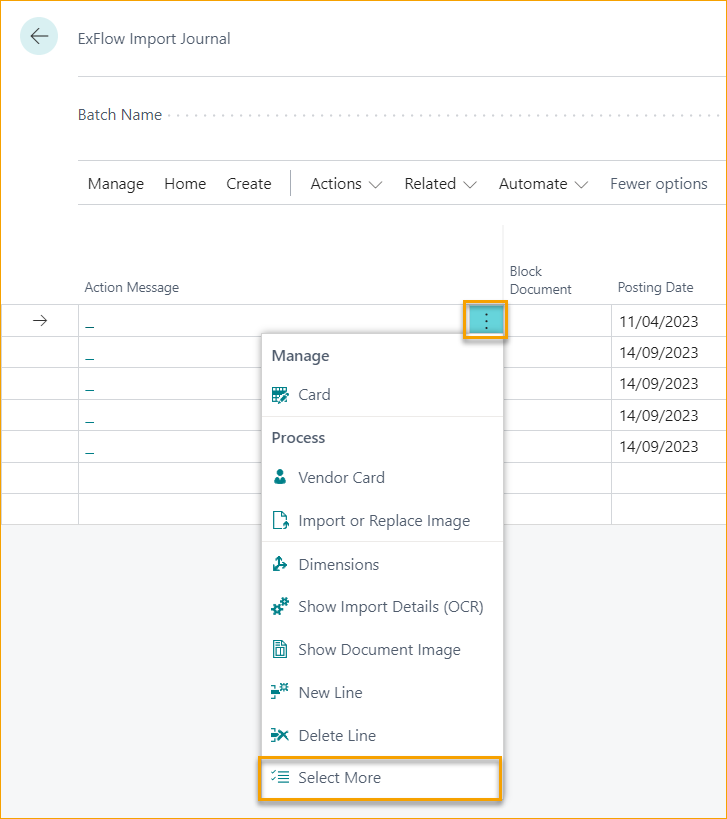
Task: Open the Manage menu
Action: [115, 183]
